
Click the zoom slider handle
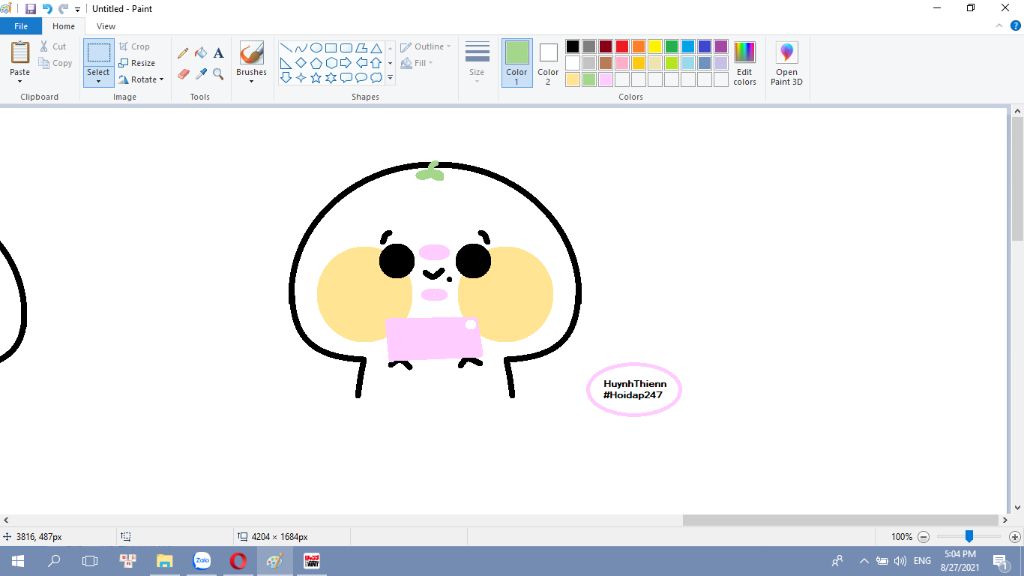pyautogui.click(x=969, y=536)
